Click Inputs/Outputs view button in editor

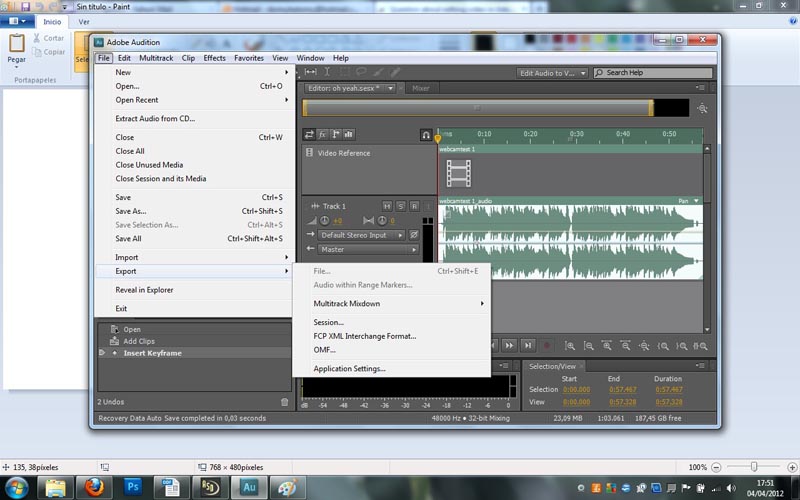(309, 135)
